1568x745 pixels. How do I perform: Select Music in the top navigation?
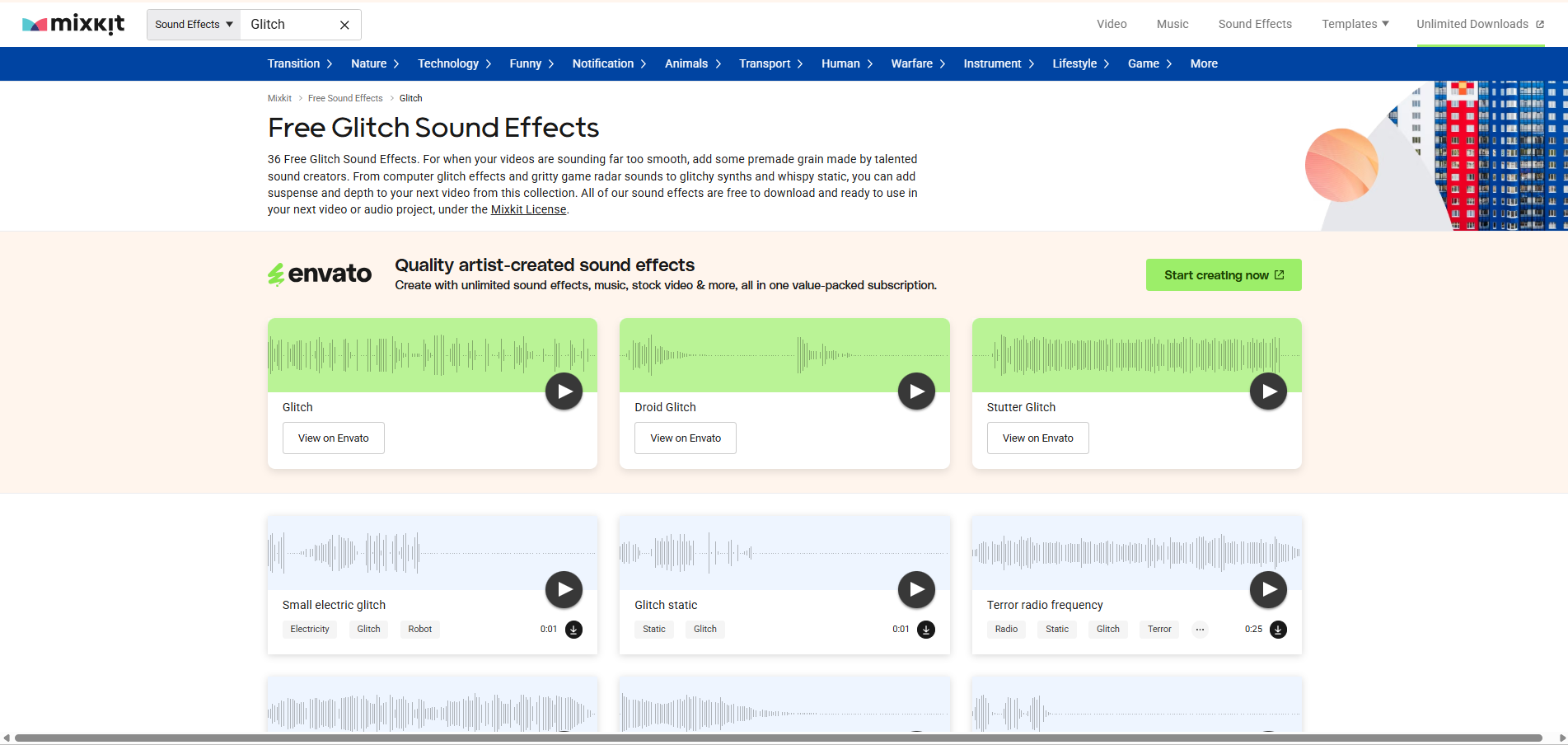point(1172,24)
